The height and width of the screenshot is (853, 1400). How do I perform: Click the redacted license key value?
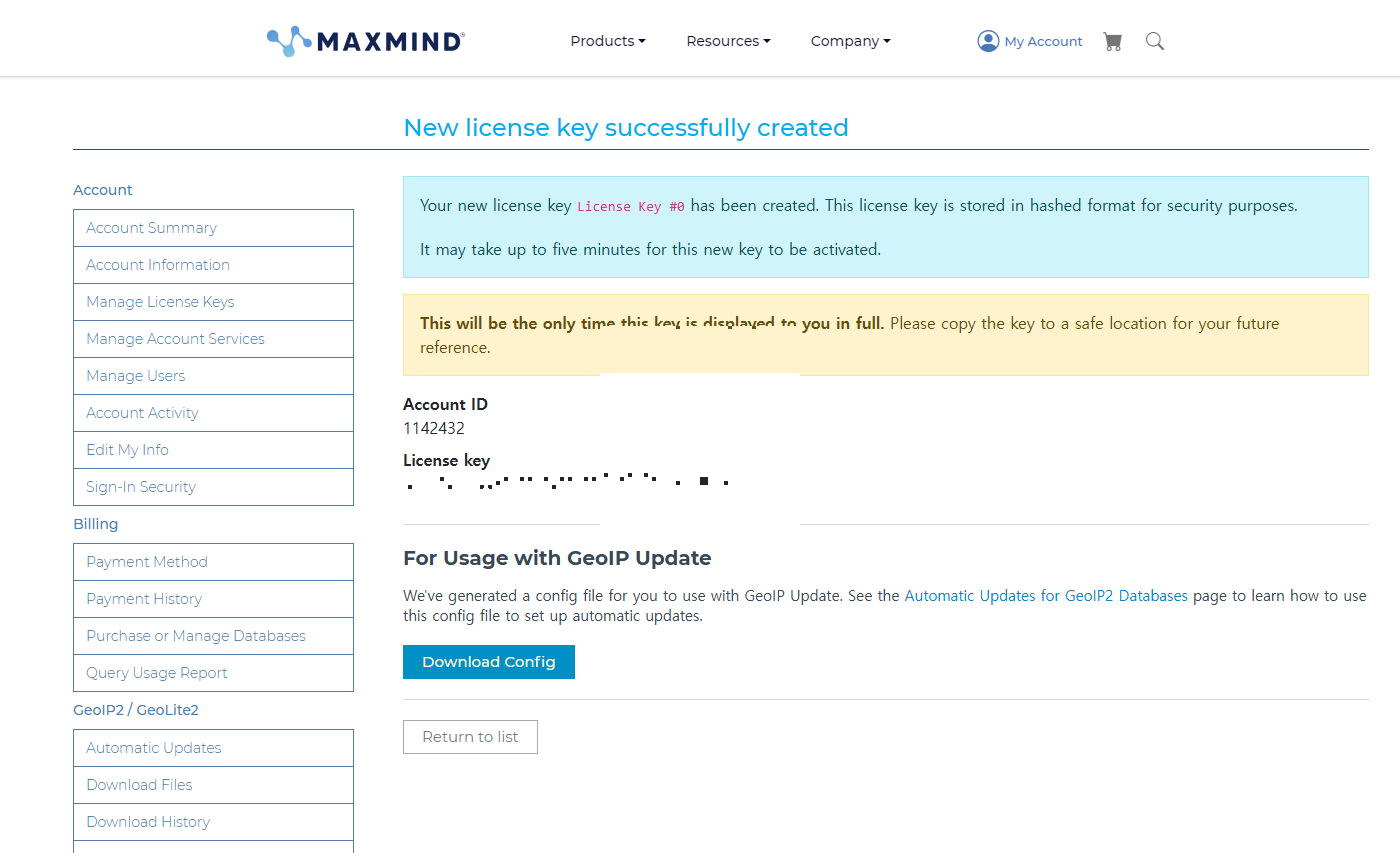coord(567,482)
